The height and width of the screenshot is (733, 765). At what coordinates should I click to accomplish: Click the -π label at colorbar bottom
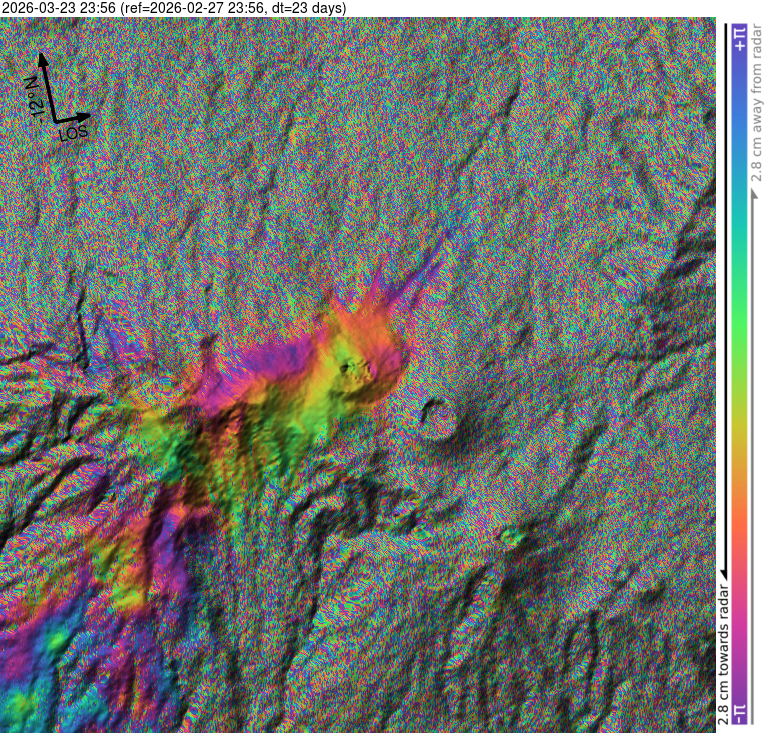coord(740,712)
